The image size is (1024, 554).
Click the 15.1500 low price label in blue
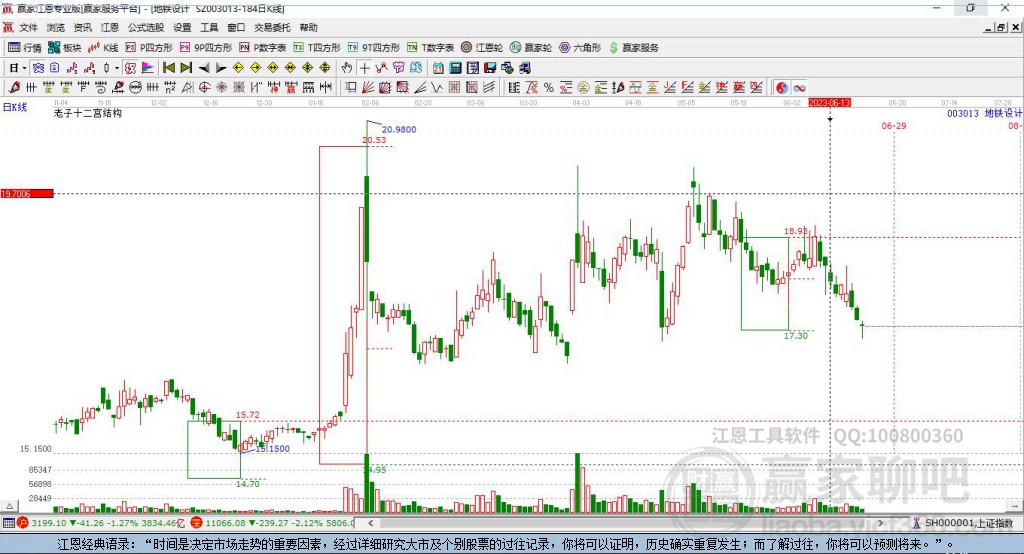[x=272, y=449]
